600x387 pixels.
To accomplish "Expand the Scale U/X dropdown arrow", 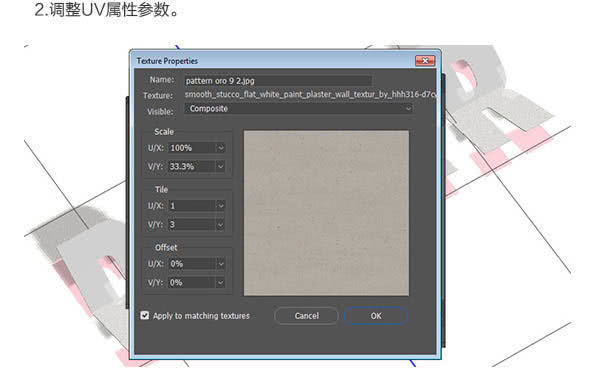I will click(221, 148).
